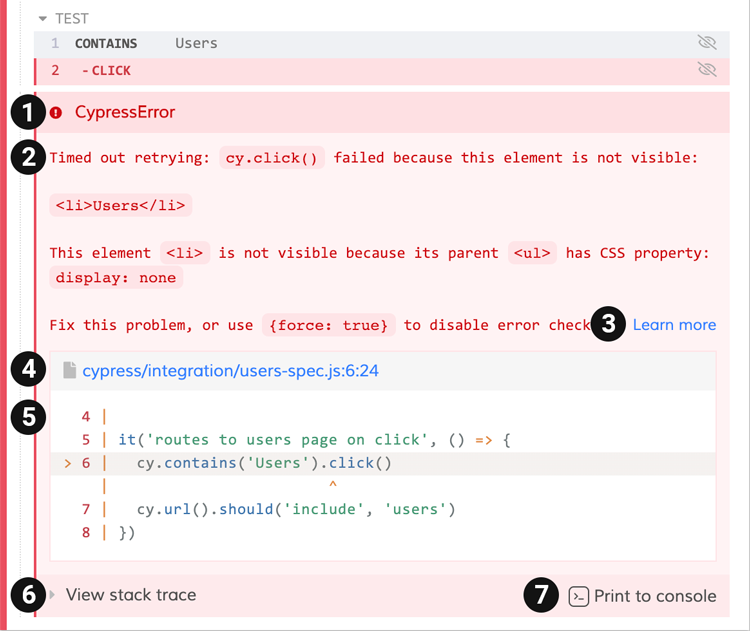Image resolution: width=750 pixels, height=631 pixels.
Task: Click numbered annotation badge 7
Action: (541, 596)
